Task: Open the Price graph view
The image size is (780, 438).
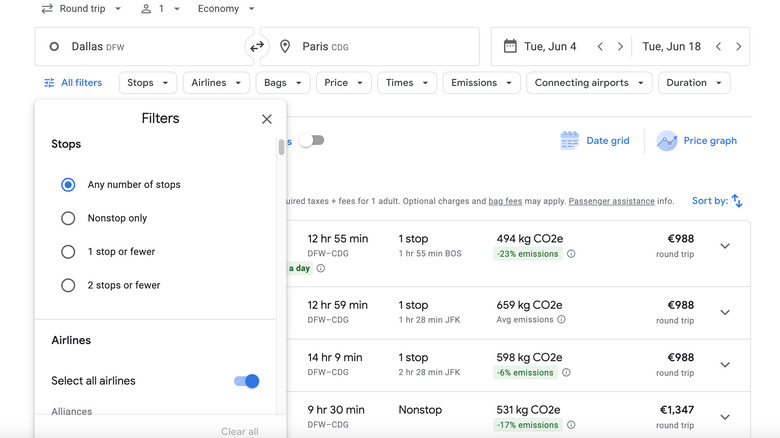Action: tap(697, 141)
